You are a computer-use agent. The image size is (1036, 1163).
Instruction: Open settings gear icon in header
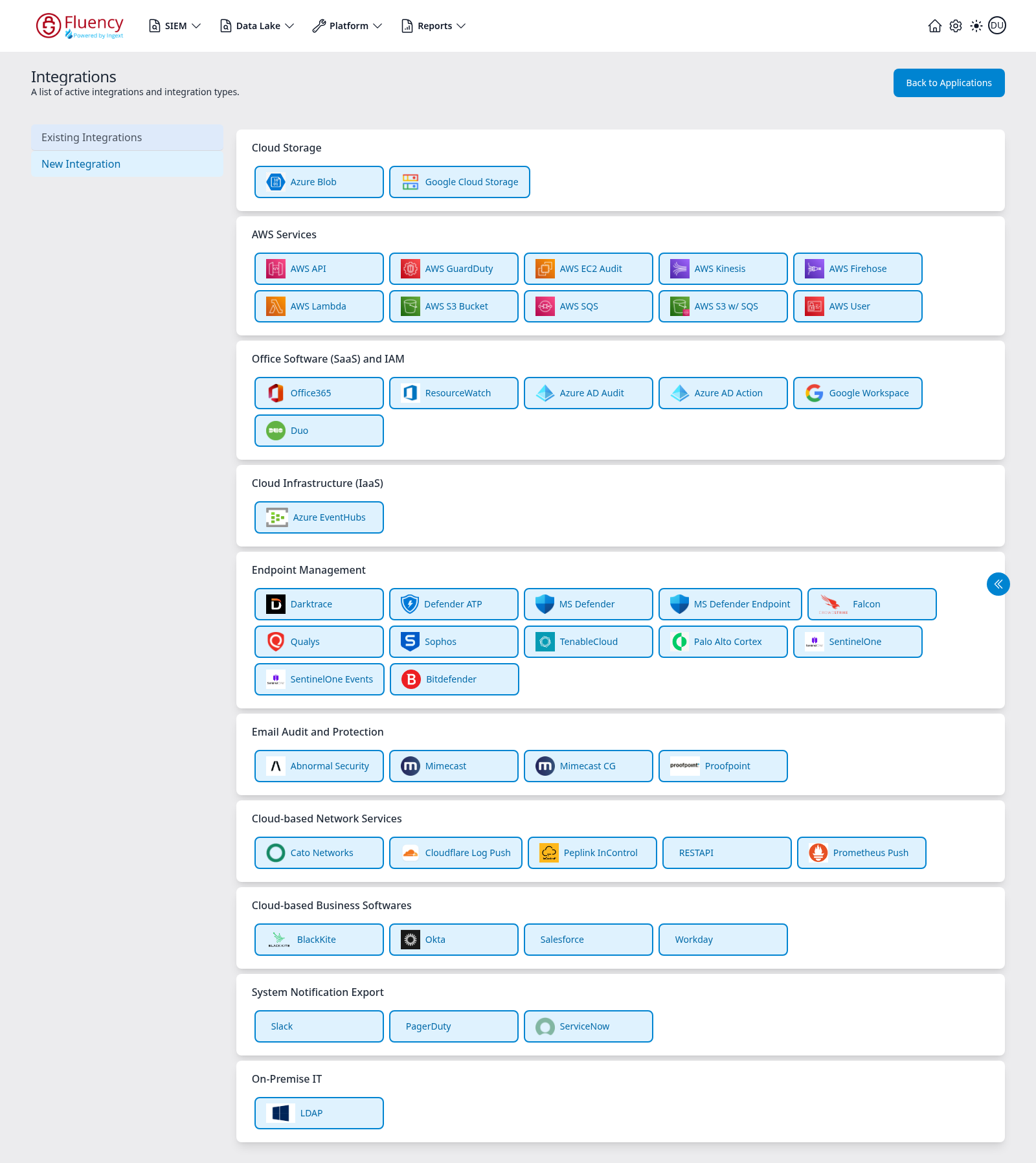tap(956, 26)
